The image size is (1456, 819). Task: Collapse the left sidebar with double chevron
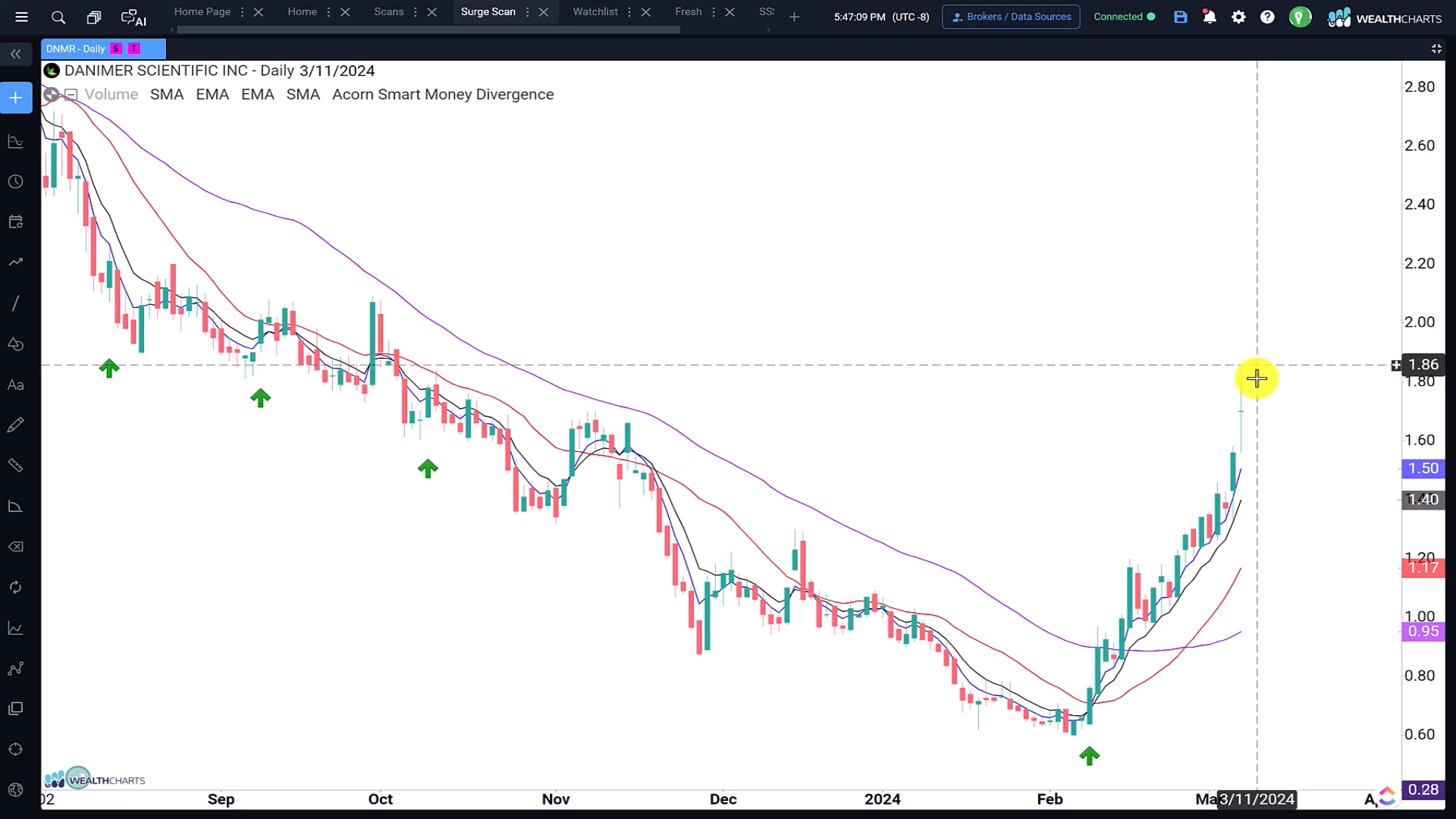click(16, 54)
